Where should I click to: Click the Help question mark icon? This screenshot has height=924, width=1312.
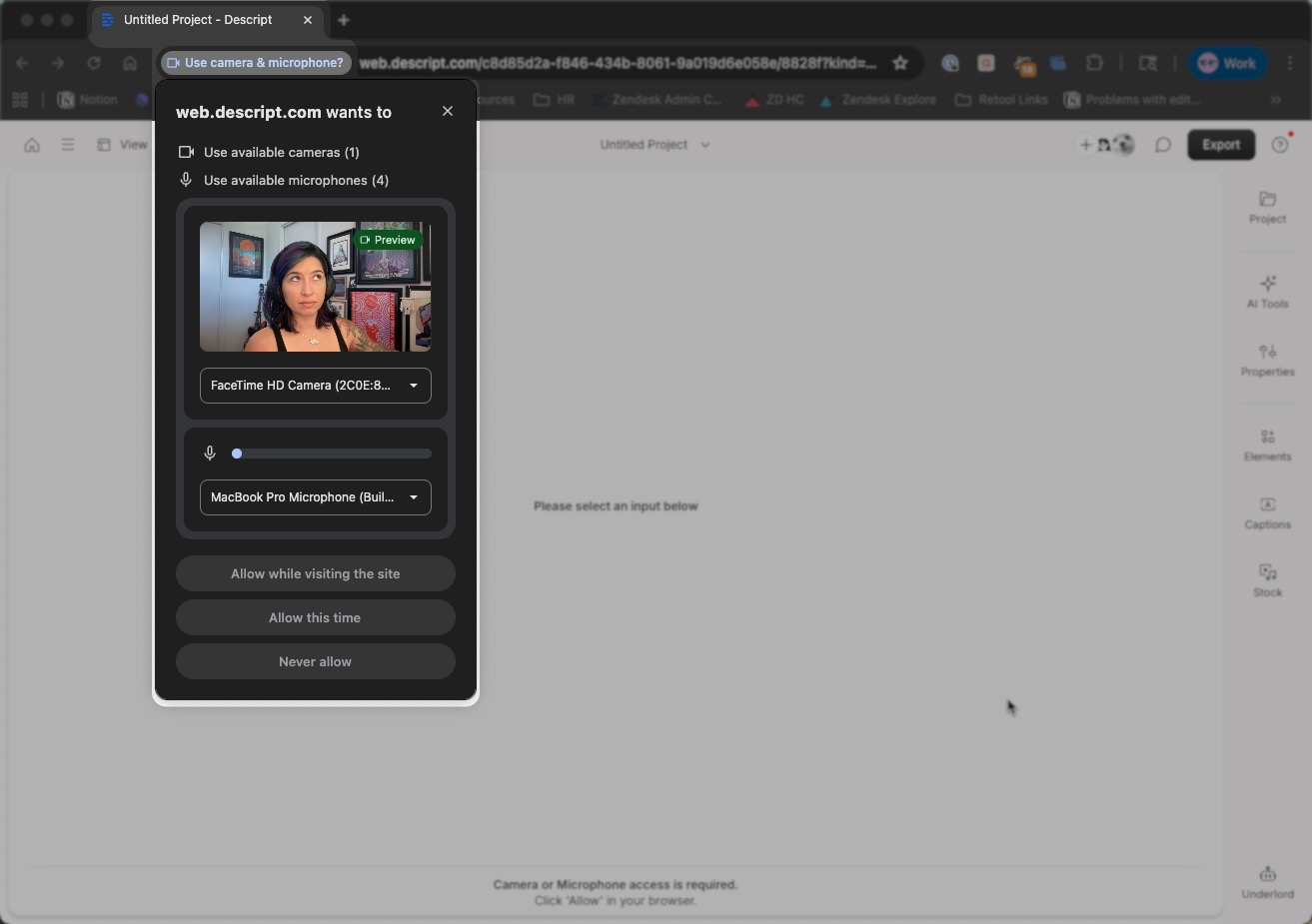click(1280, 144)
